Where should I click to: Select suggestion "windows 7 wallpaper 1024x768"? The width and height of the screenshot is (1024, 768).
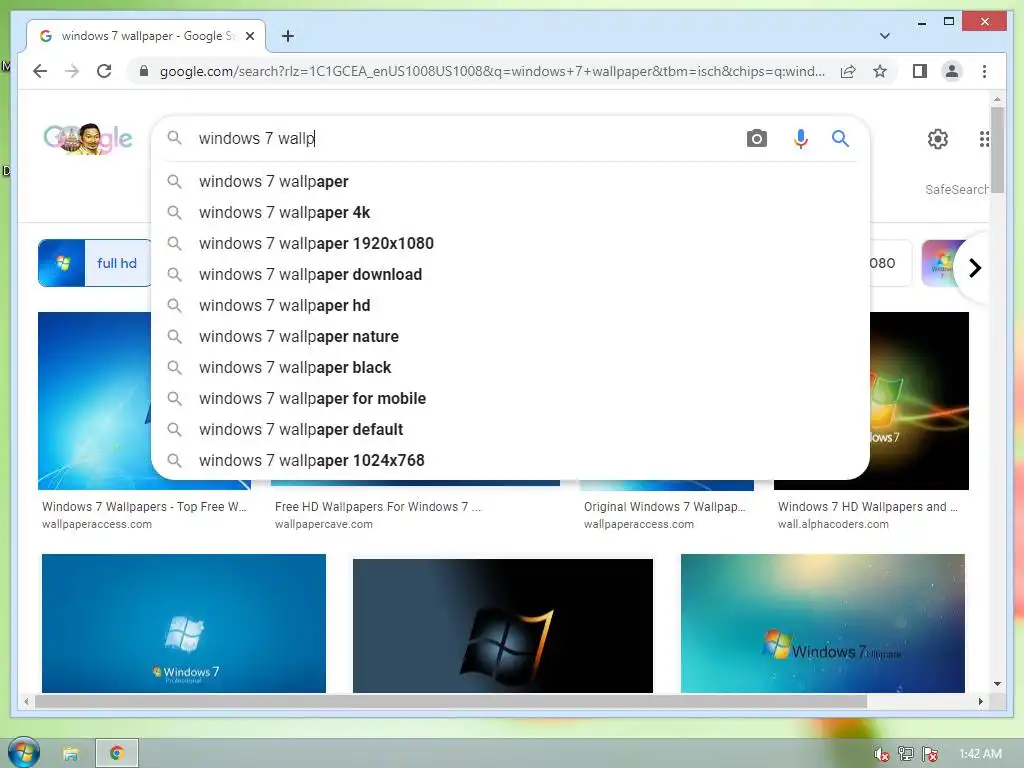[x=510, y=460]
